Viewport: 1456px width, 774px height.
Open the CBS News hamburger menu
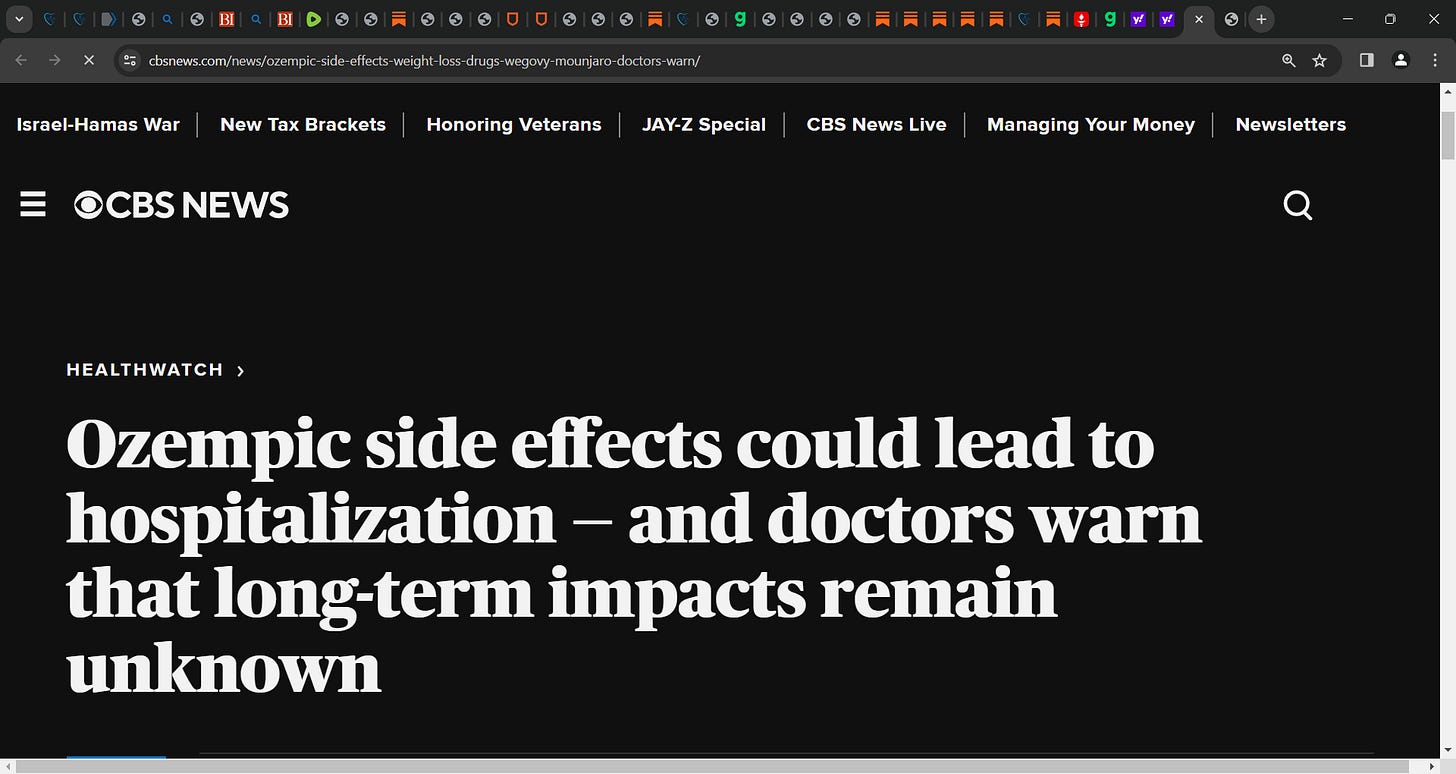coord(33,205)
